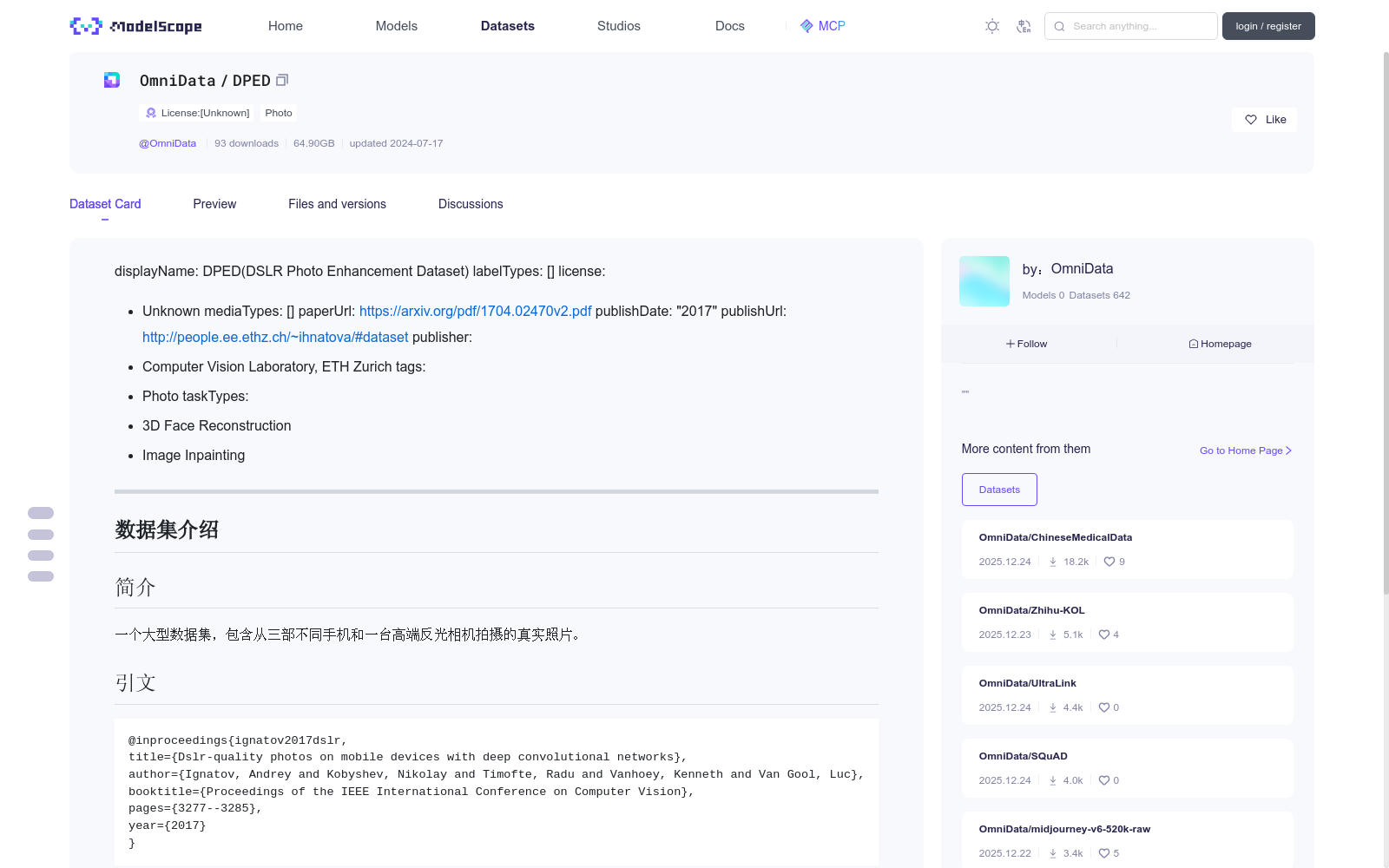The width and height of the screenshot is (1389, 868).
Task: Switch language with the translate icon
Action: pyautogui.click(x=1024, y=26)
